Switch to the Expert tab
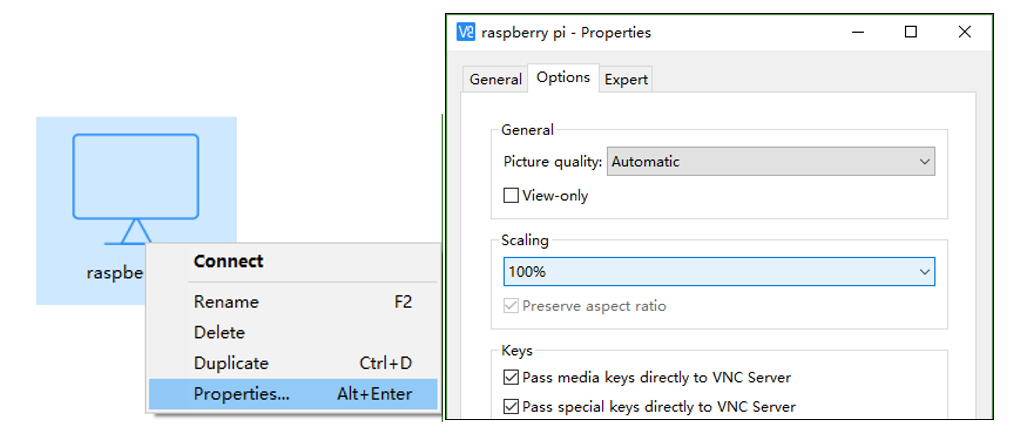Image resolution: width=1012 pixels, height=438 pixels. click(626, 79)
